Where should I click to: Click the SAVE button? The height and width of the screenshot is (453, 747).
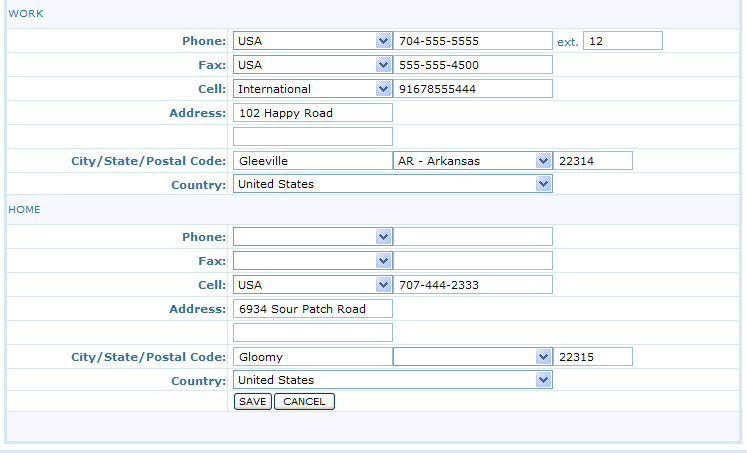(252, 401)
